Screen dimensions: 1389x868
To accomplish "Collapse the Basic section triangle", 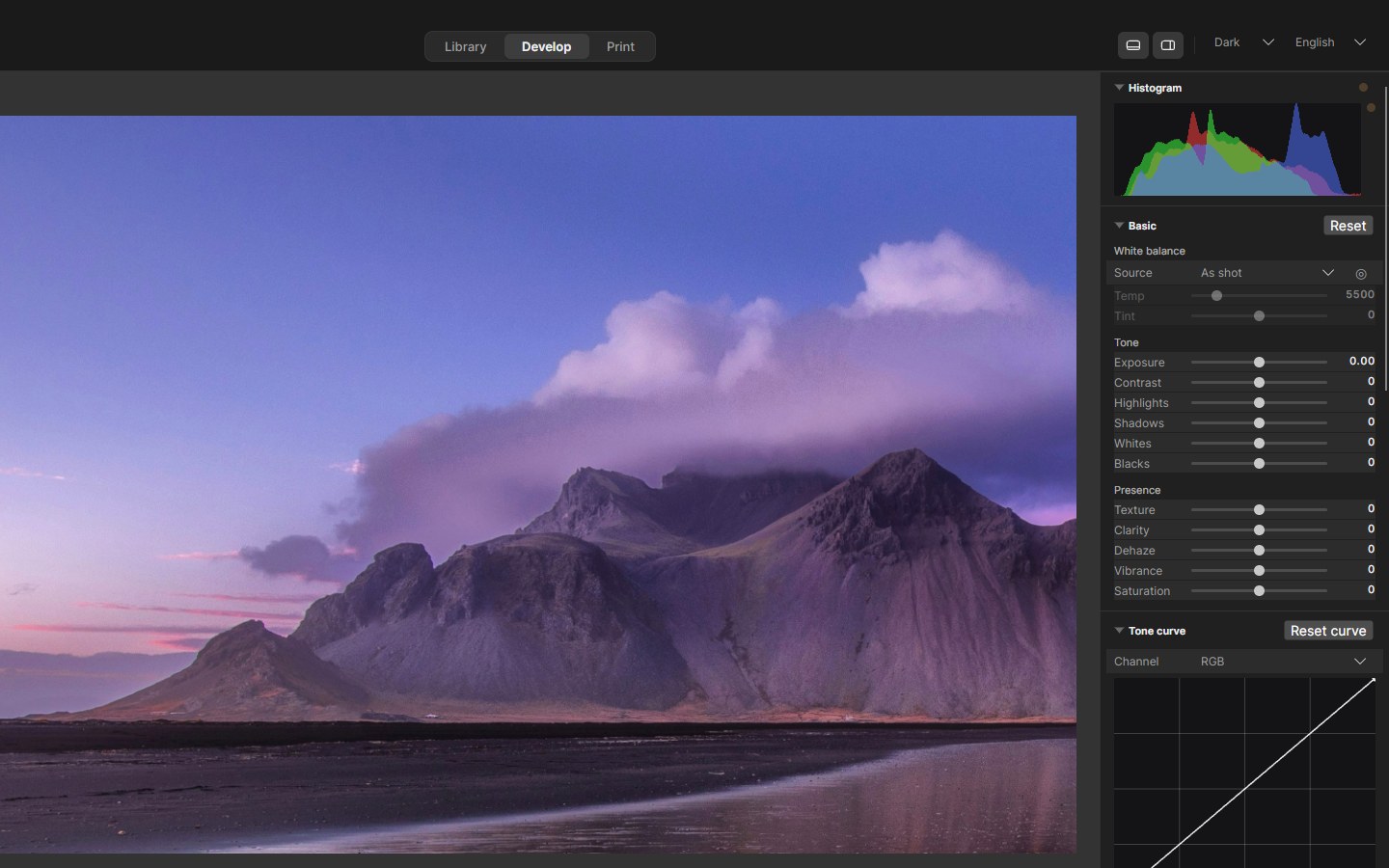I will (x=1119, y=226).
